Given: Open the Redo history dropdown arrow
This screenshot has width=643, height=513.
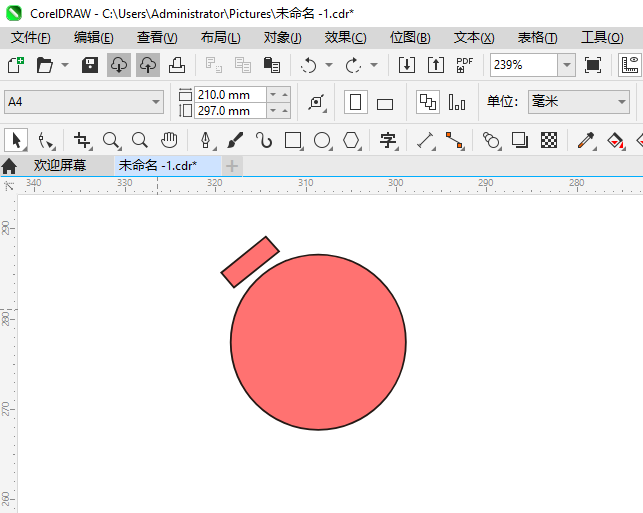Looking at the screenshot, I should coord(374,65).
